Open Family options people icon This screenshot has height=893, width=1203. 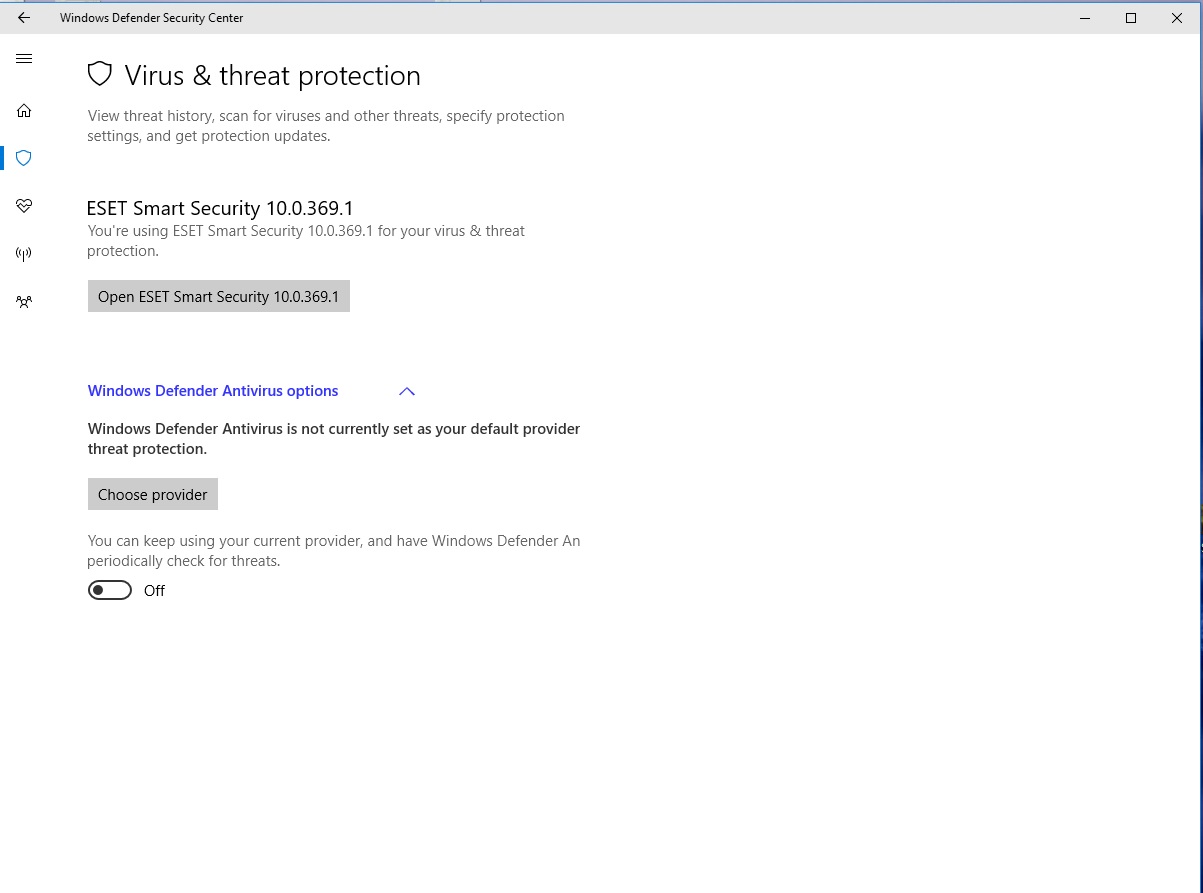(x=24, y=301)
